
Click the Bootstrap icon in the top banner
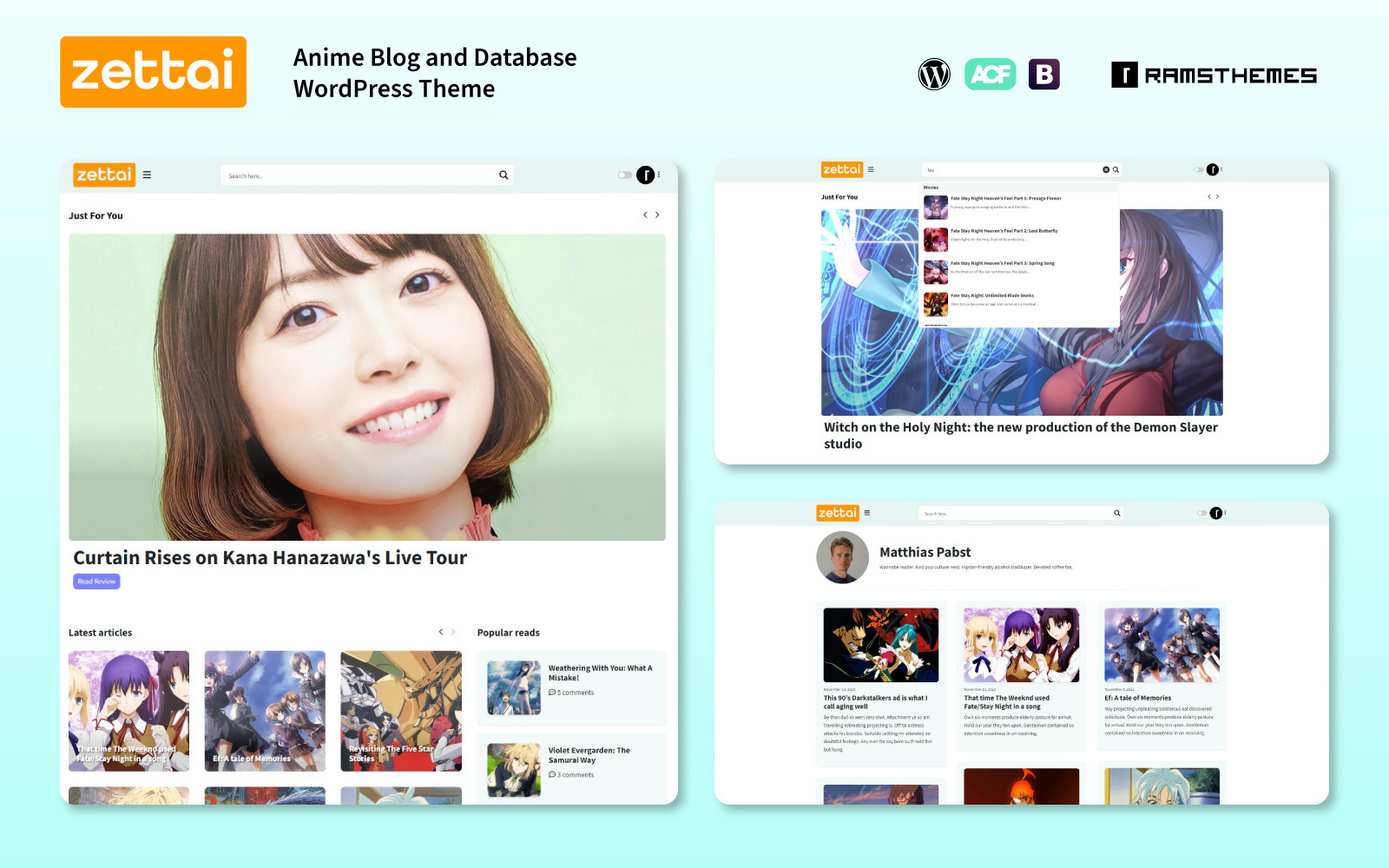click(1043, 75)
